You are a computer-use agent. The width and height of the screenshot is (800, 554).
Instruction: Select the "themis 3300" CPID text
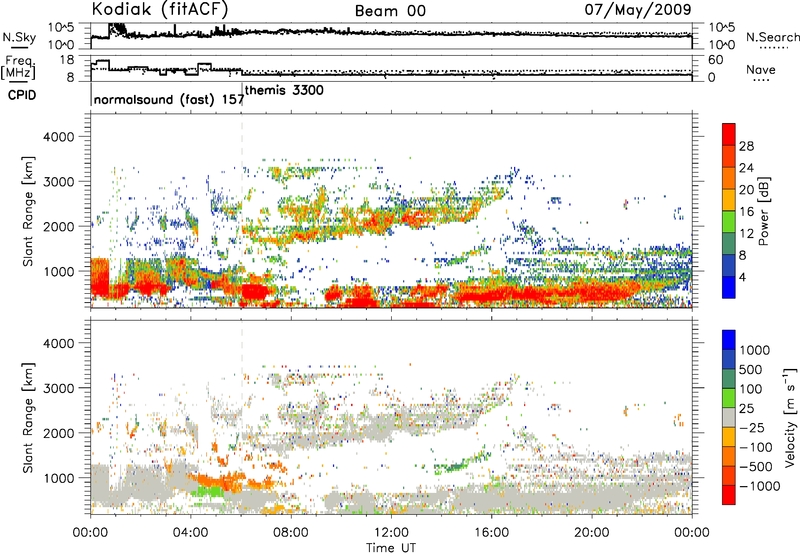[284, 90]
